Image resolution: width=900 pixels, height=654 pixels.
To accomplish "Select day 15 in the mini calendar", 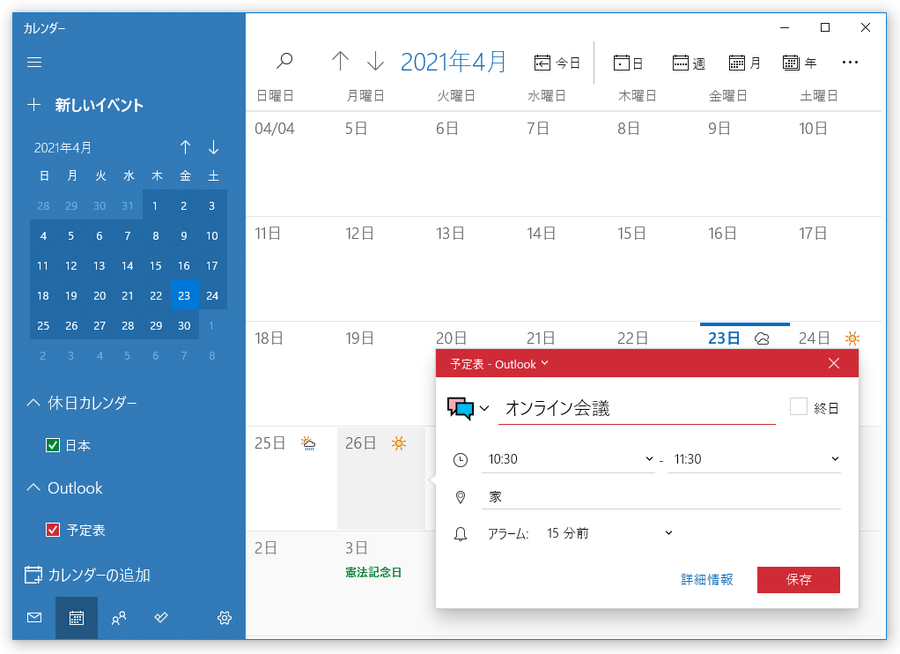I will point(156,266).
